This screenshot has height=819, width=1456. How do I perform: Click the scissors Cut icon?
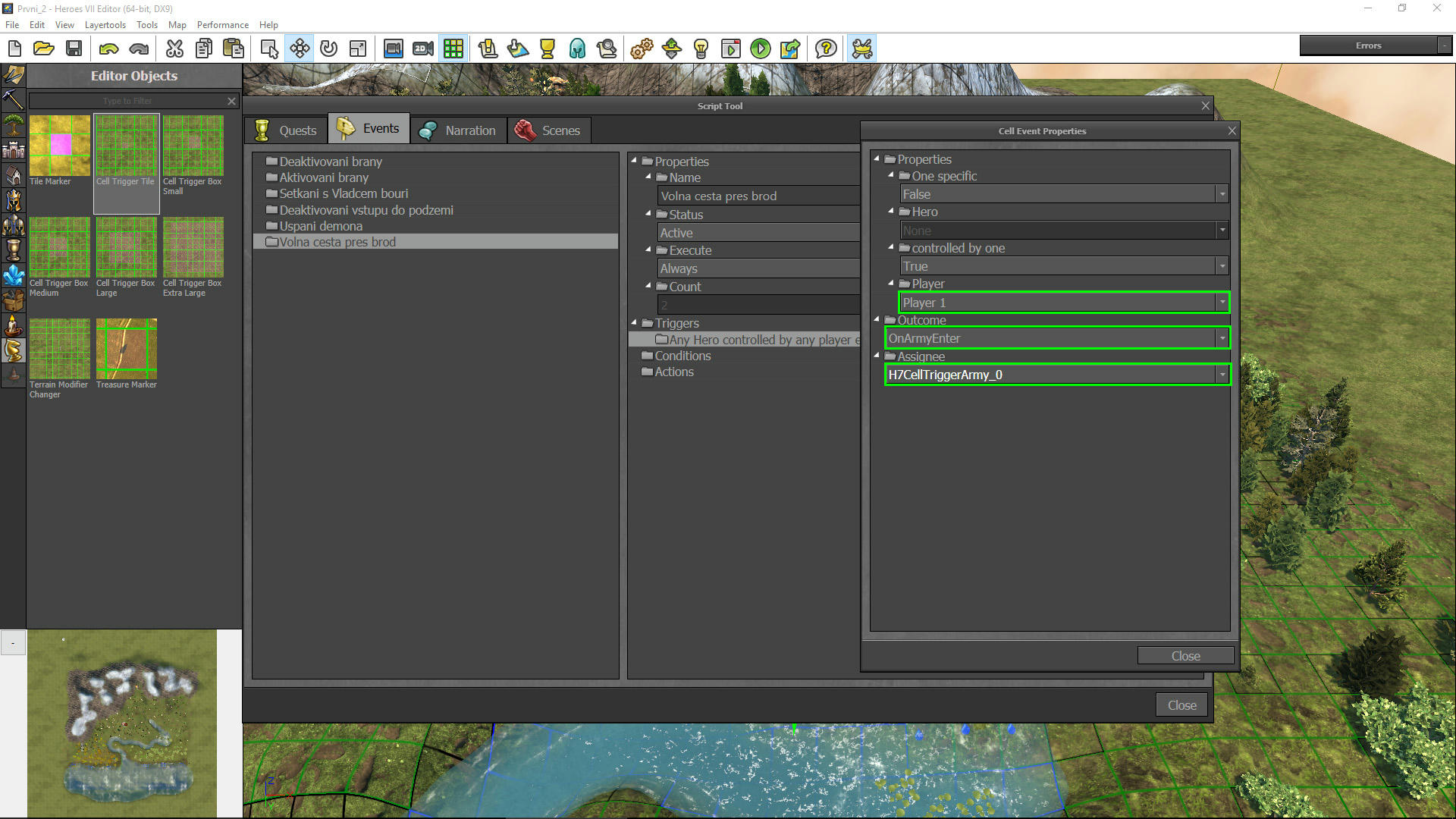(174, 49)
